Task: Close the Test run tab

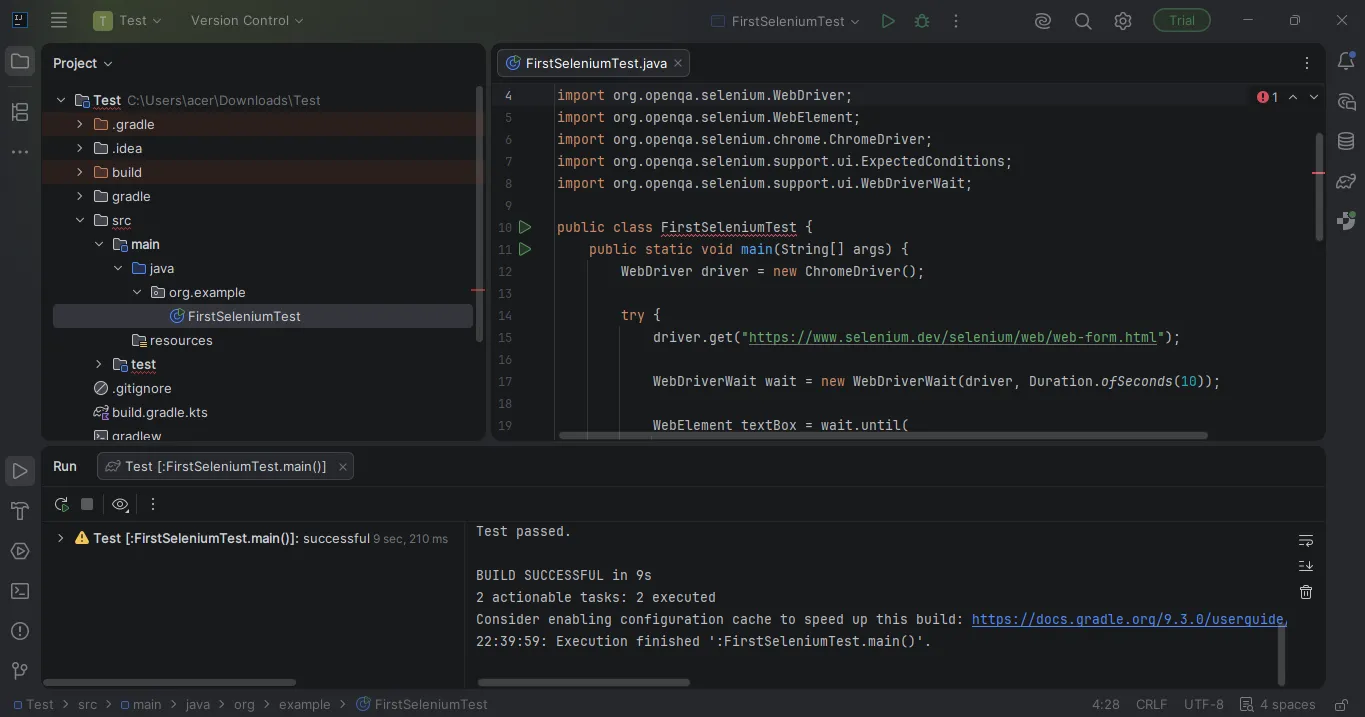Action: tap(343, 466)
